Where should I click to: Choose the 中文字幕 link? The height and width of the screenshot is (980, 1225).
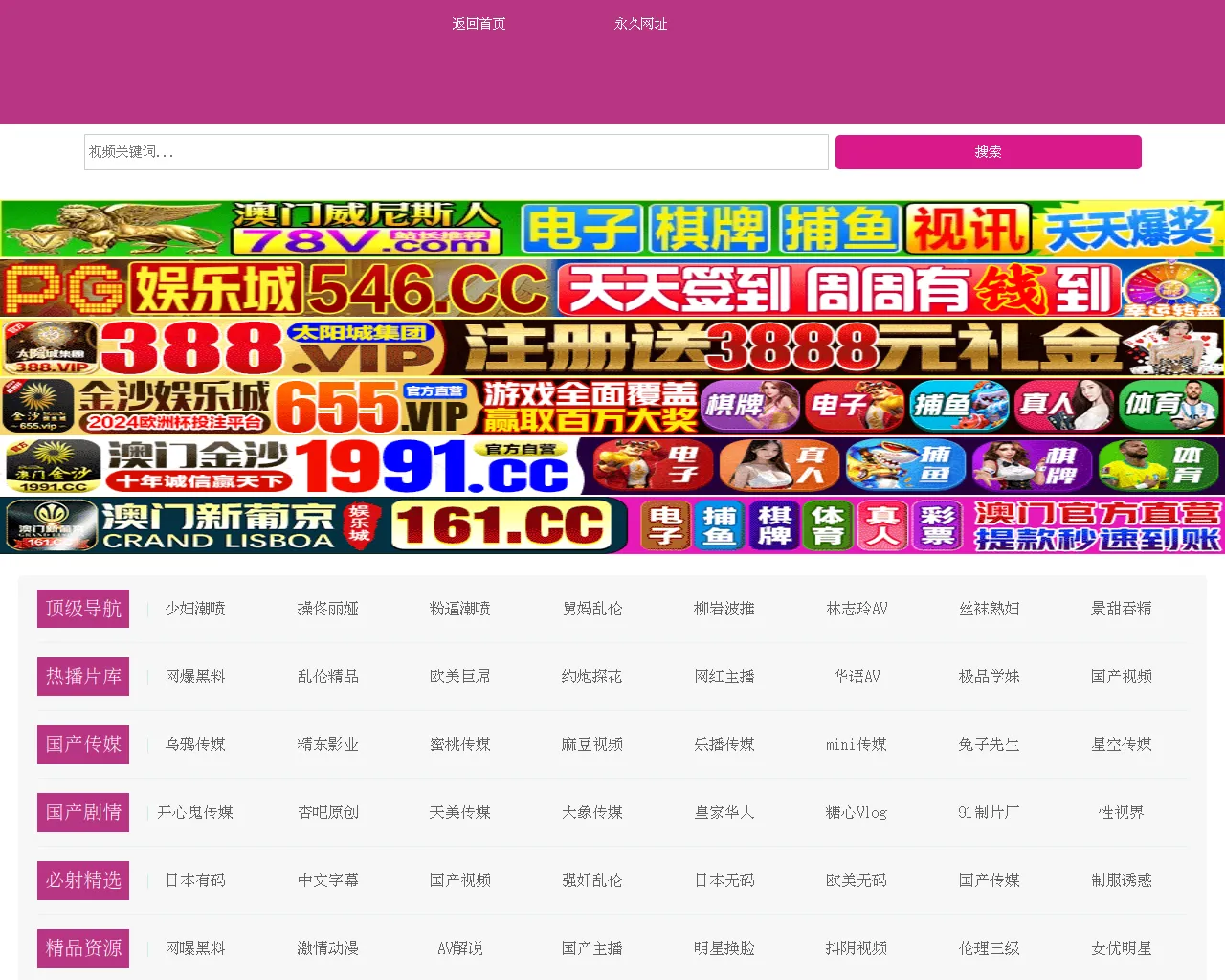click(327, 880)
